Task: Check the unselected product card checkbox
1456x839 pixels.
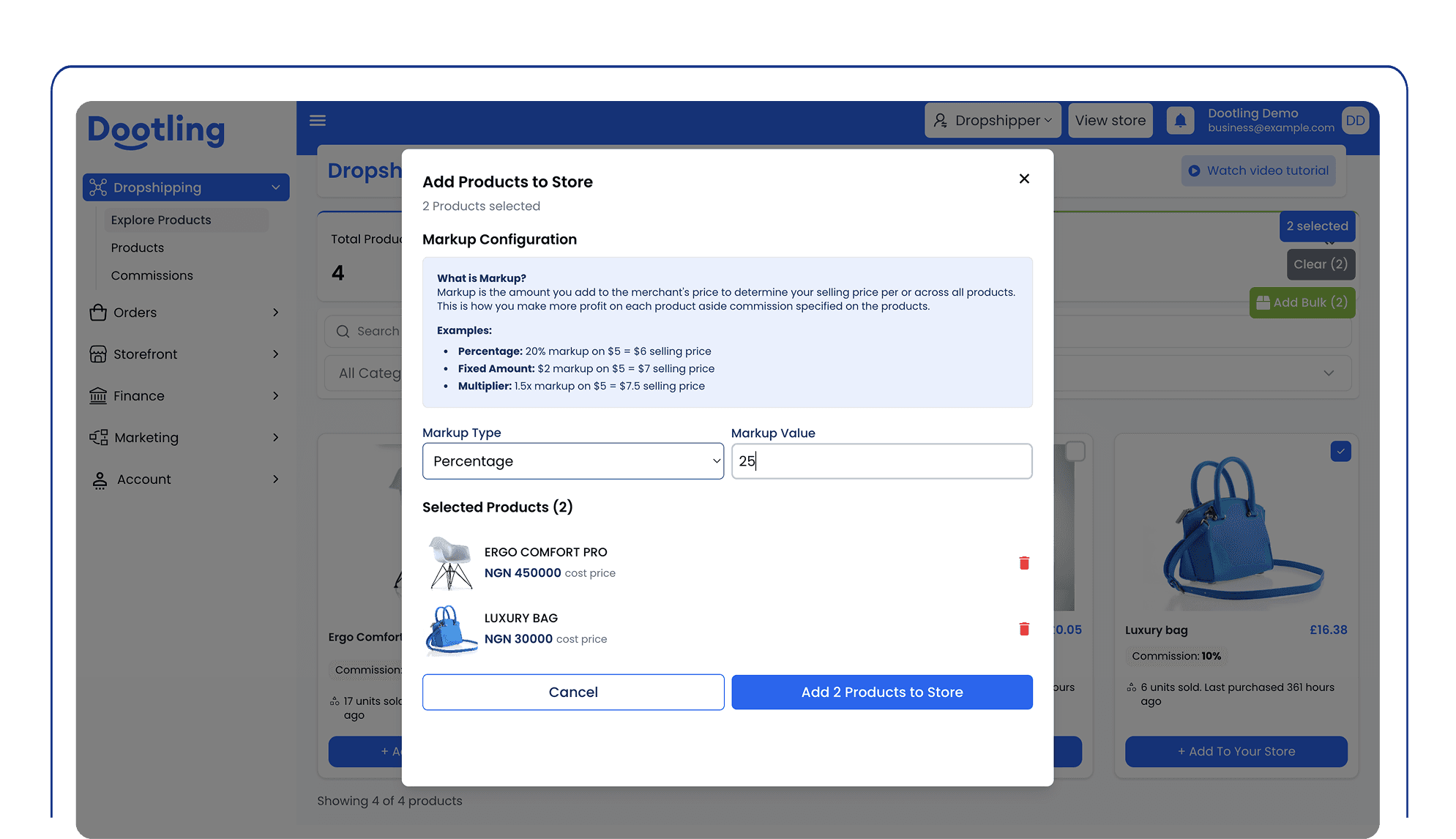Action: tap(1075, 451)
